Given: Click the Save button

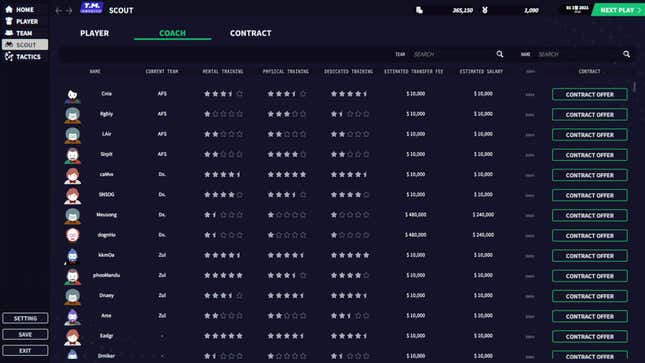Looking at the screenshot, I should [x=25, y=335].
